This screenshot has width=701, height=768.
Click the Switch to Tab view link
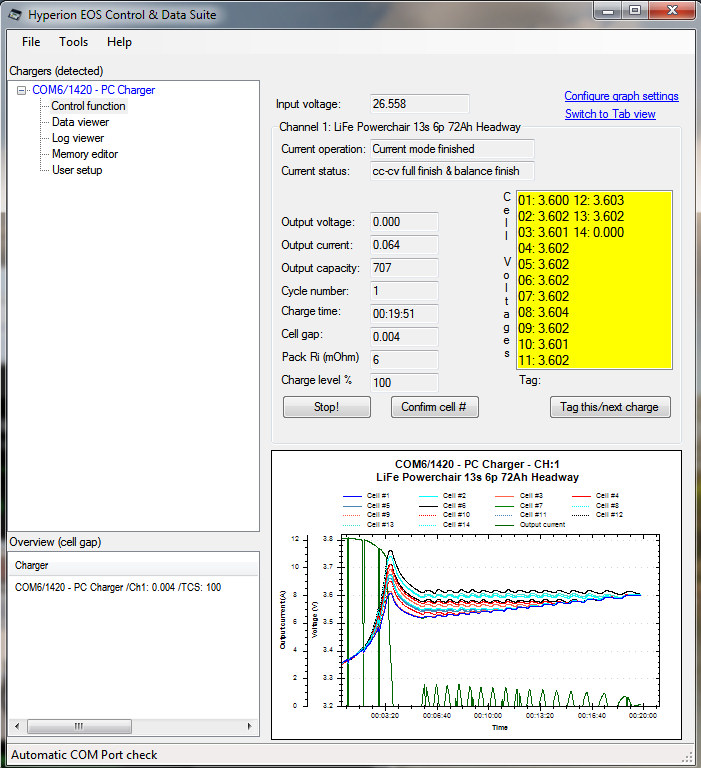pos(610,114)
